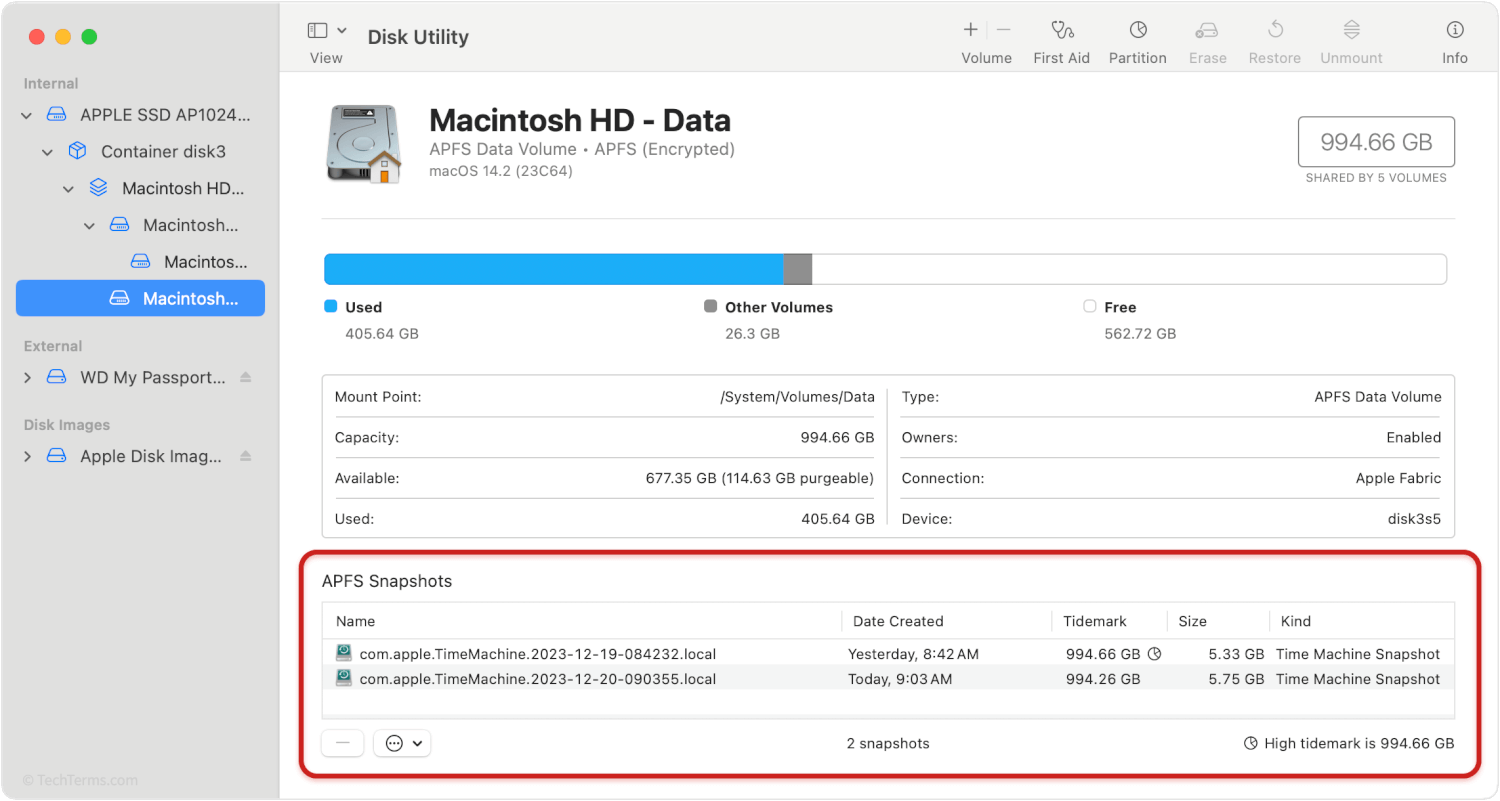Click the Erase icon in the toolbar
Image resolution: width=1500 pixels, height=801 pixels.
click(x=1207, y=30)
